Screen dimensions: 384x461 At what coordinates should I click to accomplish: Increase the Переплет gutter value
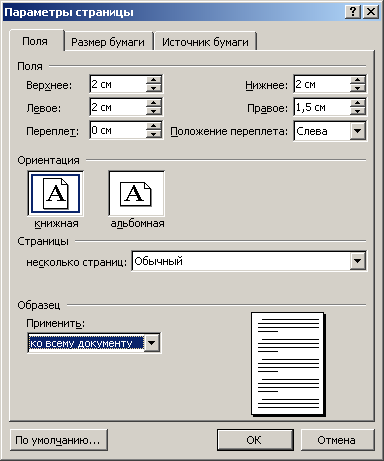pyautogui.click(x=154, y=126)
